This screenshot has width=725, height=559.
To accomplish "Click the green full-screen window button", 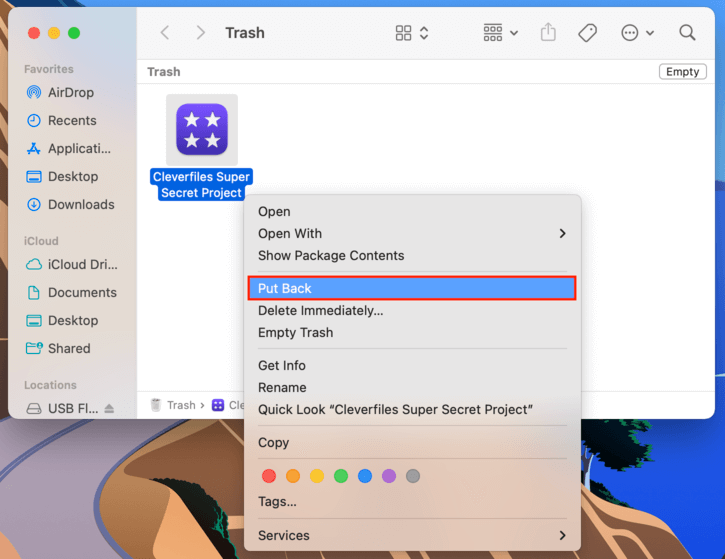I will click(x=74, y=33).
